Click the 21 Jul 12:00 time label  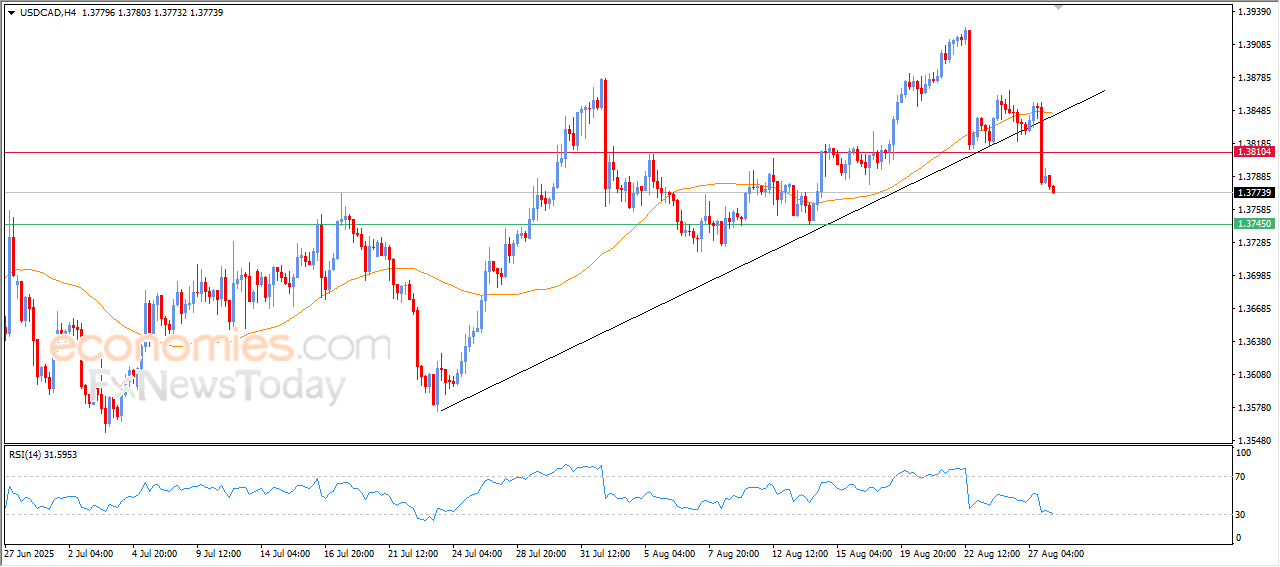pos(413,553)
